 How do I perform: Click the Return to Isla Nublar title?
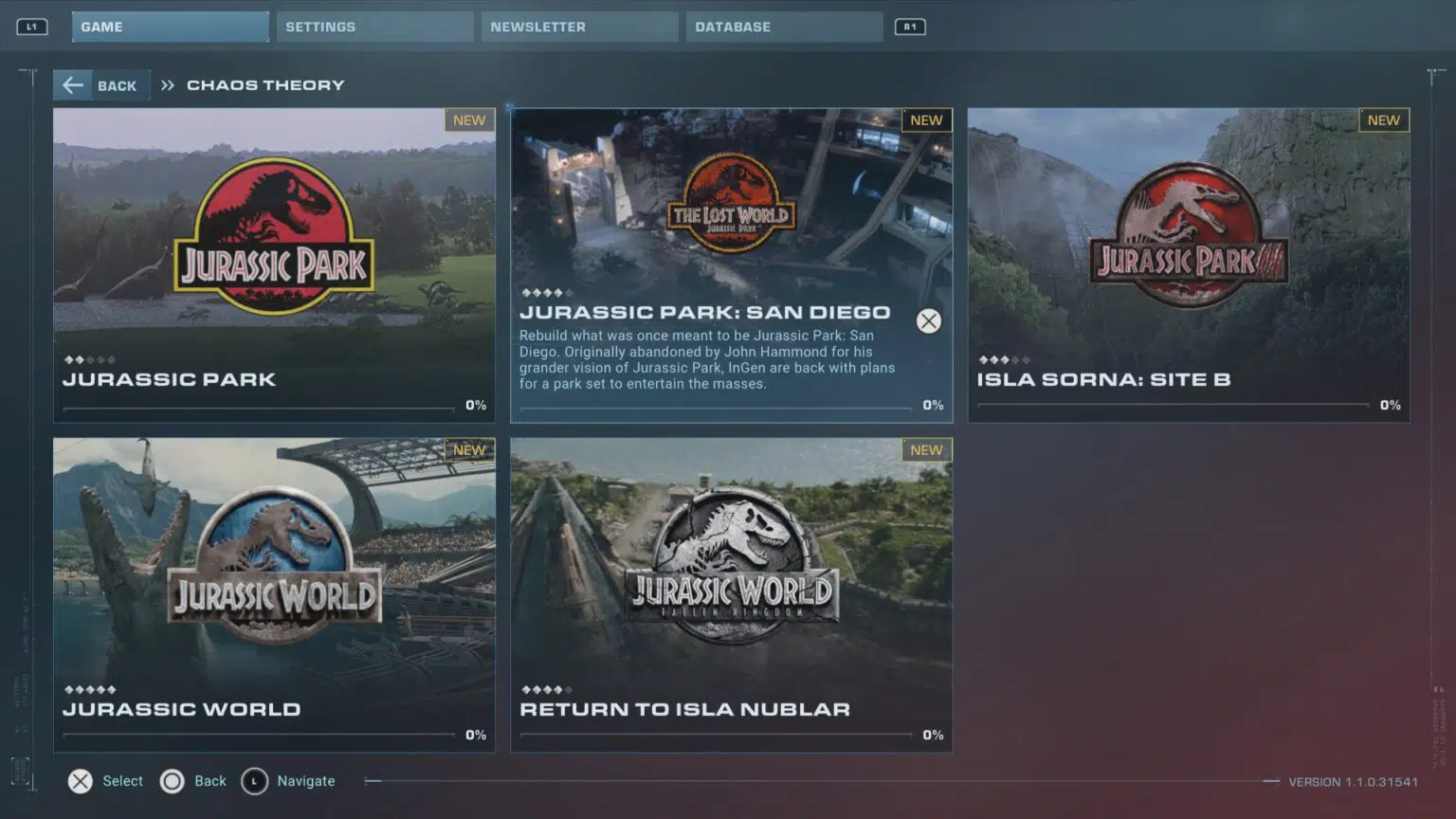[684, 709]
